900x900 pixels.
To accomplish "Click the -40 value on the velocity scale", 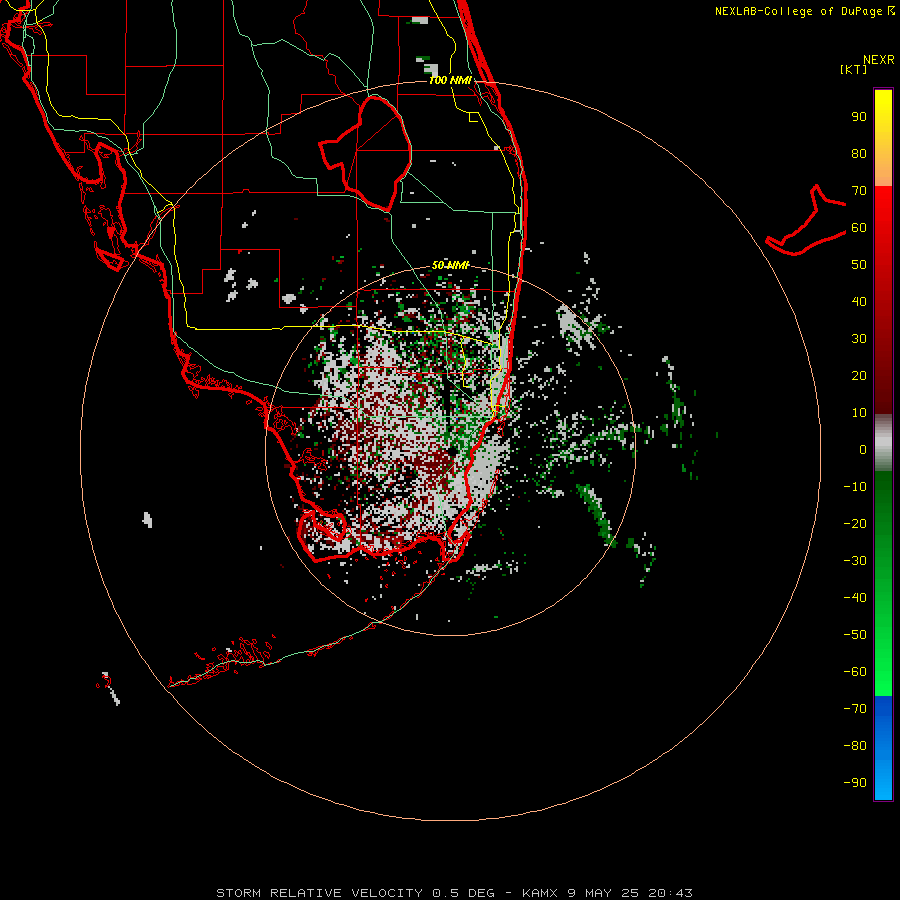I will click(x=855, y=598).
